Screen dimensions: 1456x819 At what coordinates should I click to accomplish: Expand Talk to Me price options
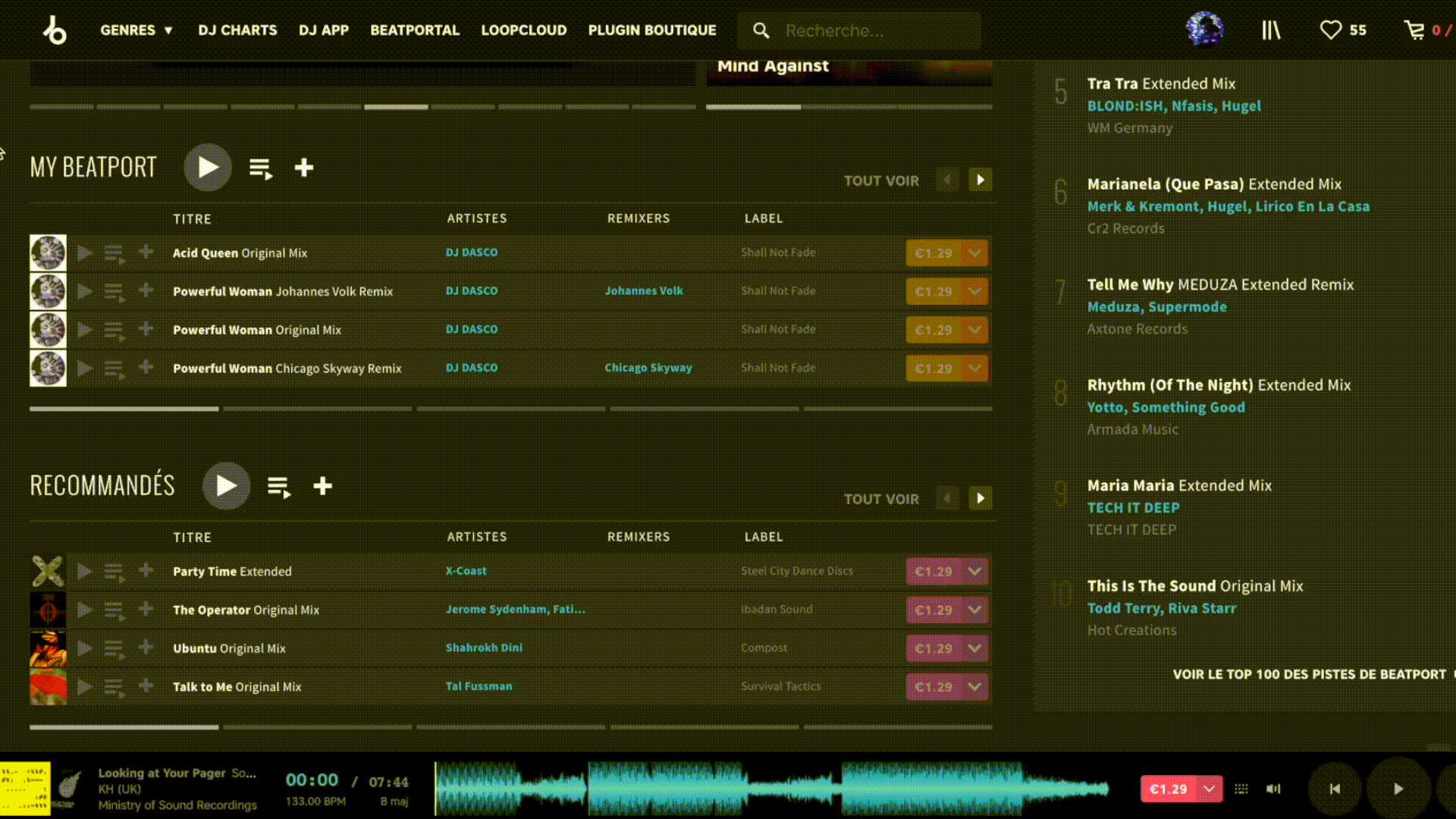pos(974,687)
